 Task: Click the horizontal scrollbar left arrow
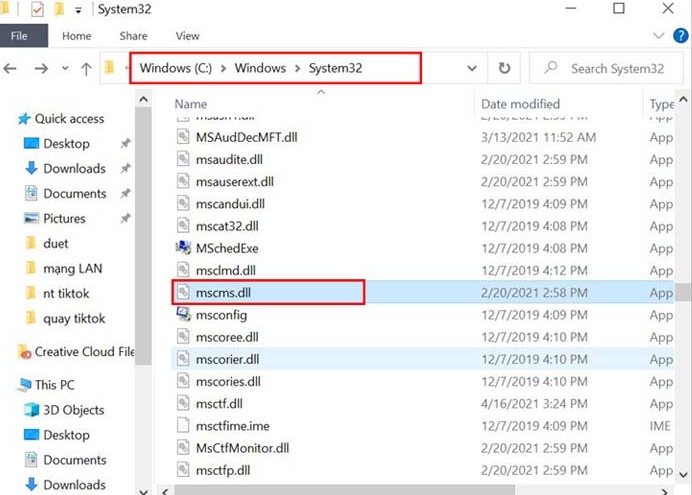click(x=165, y=491)
